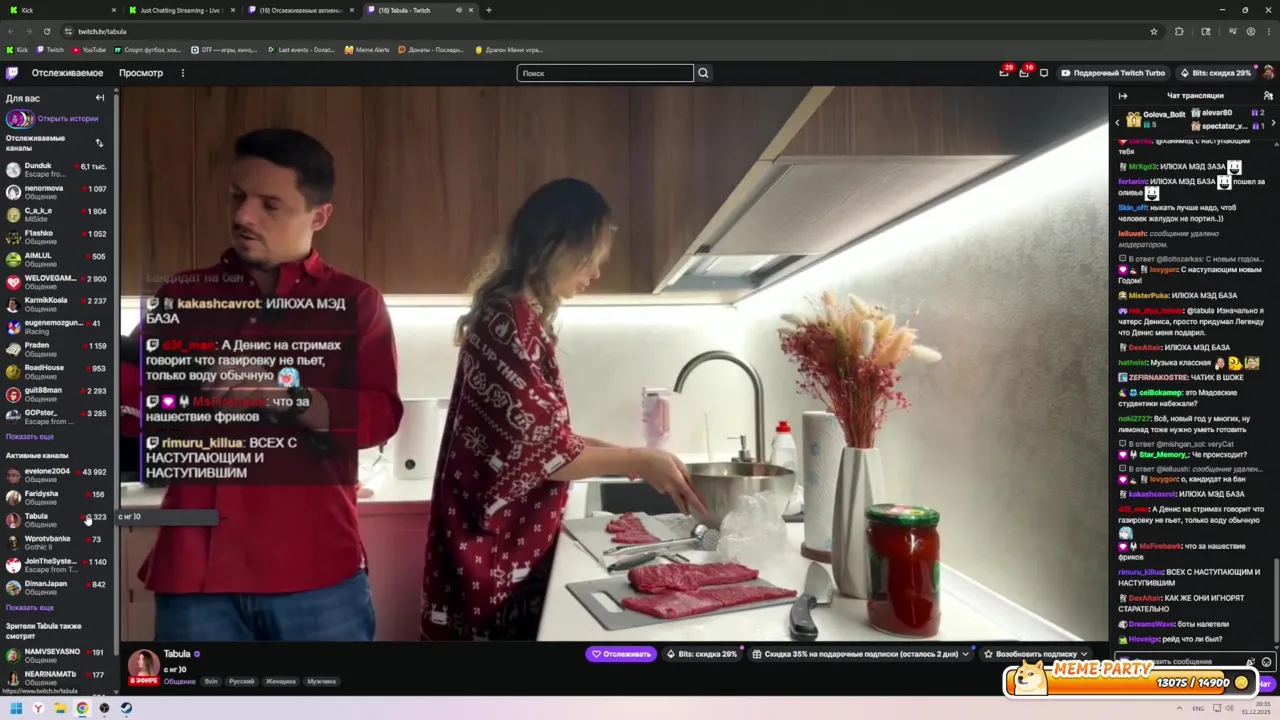Show previous gift leaderboard entry

pos(1118,122)
